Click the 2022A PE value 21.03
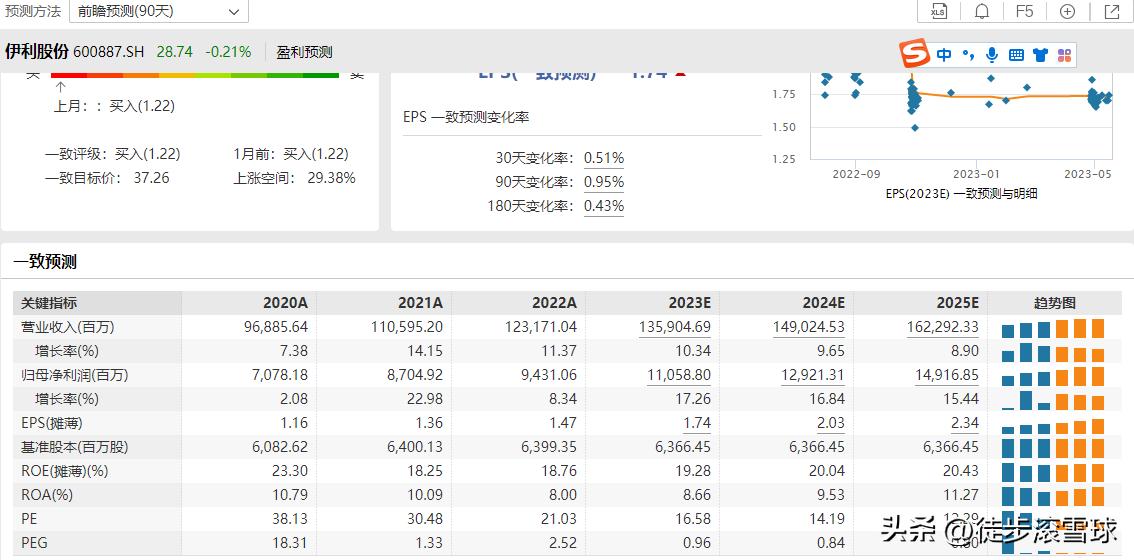 [560, 519]
